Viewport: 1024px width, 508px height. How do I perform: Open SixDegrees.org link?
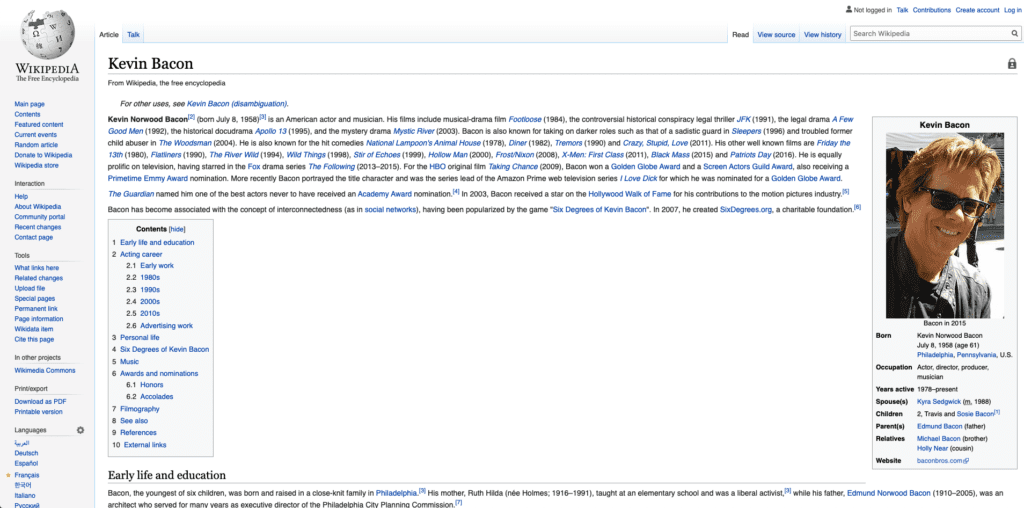pyautogui.click(x=745, y=210)
